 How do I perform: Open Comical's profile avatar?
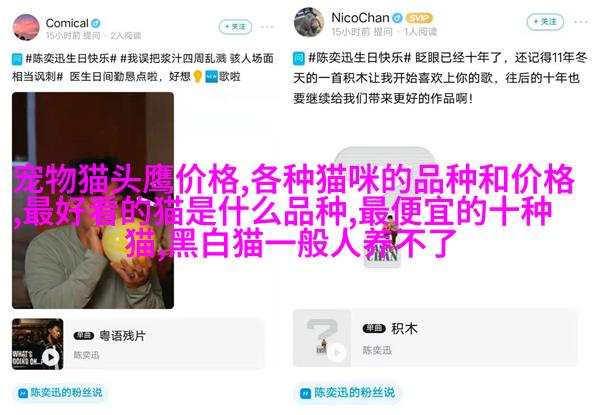[26, 28]
